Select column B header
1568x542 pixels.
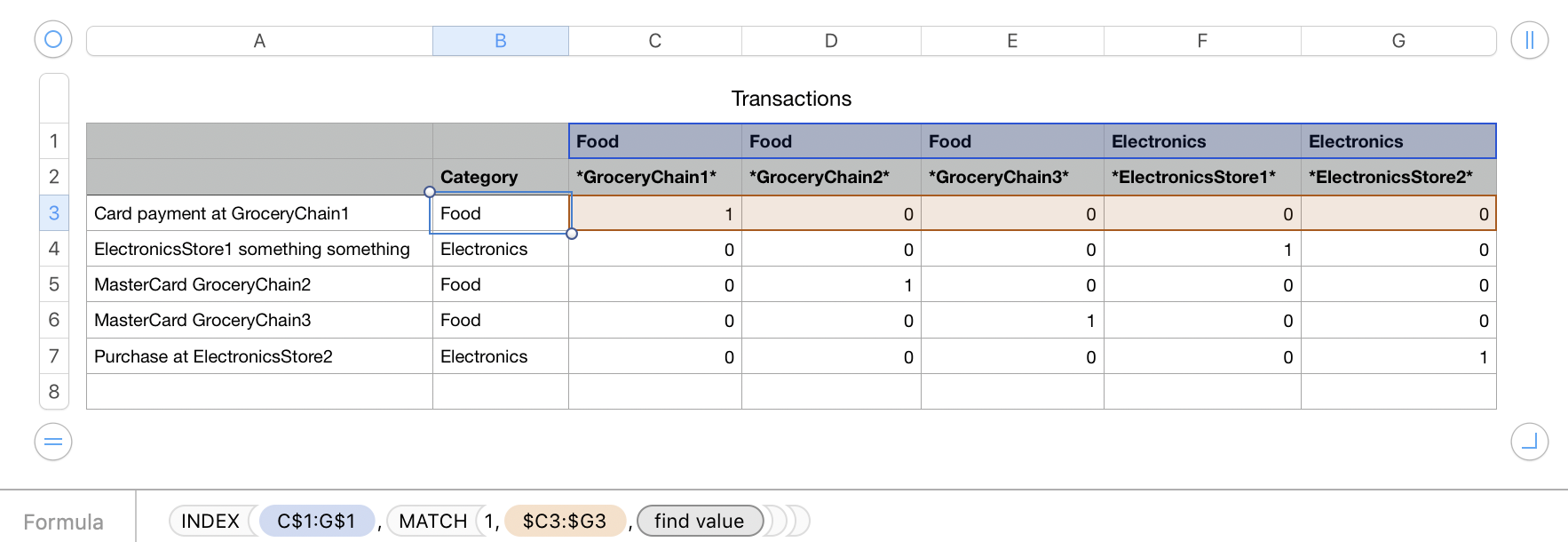coord(501,41)
